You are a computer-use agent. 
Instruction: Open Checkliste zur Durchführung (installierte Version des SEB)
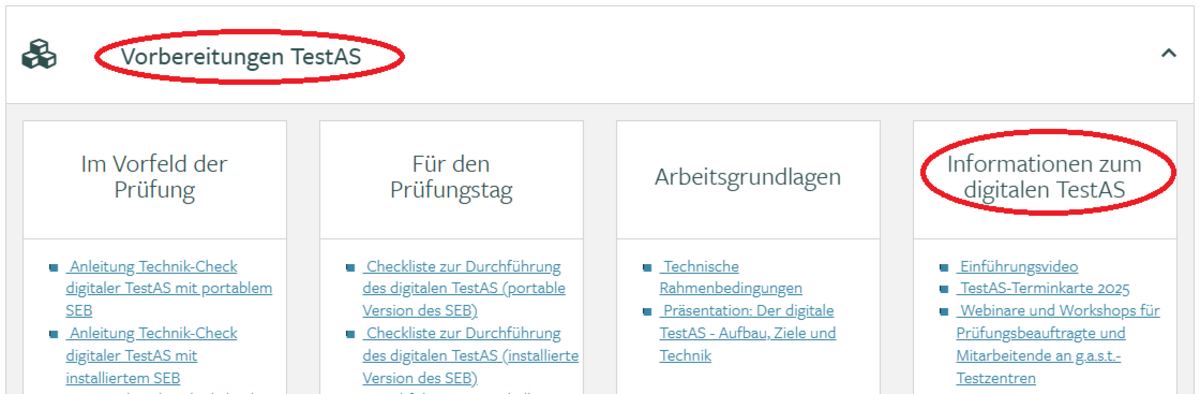(x=470, y=355)
